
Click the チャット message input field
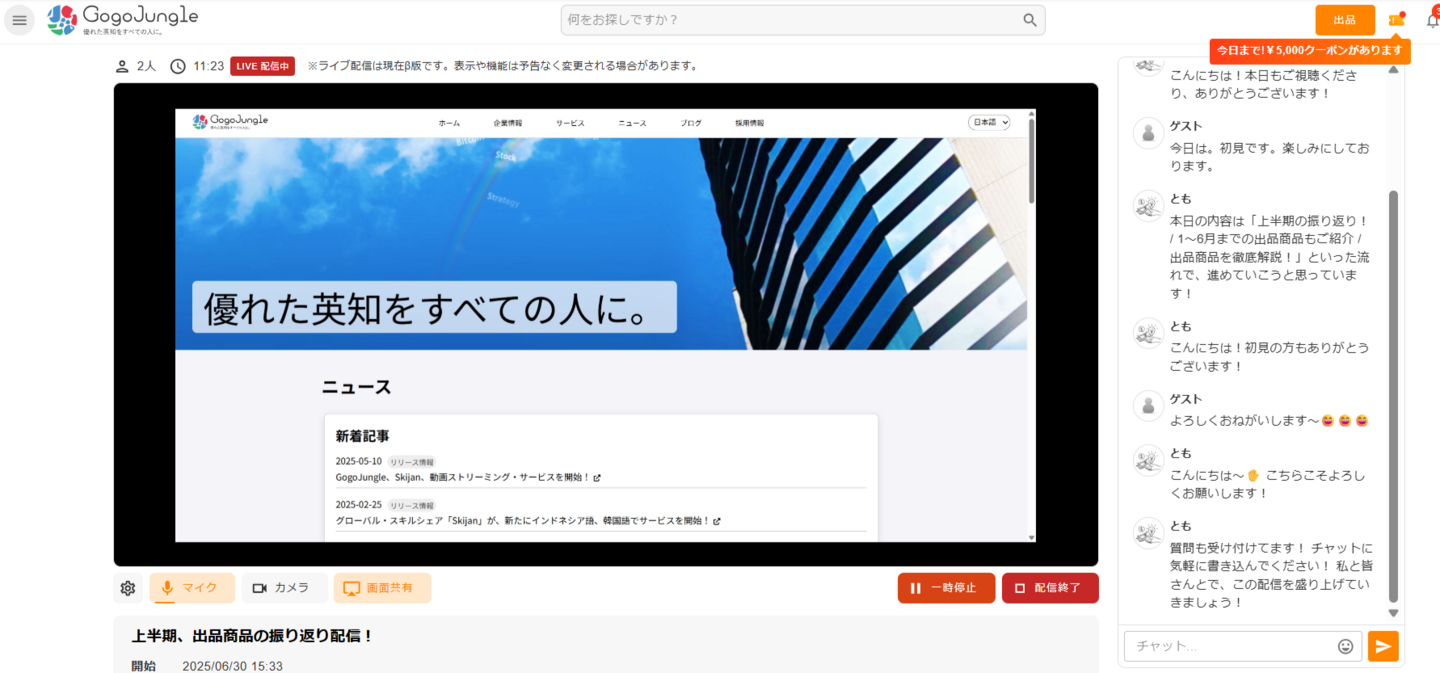(1230, 646)
